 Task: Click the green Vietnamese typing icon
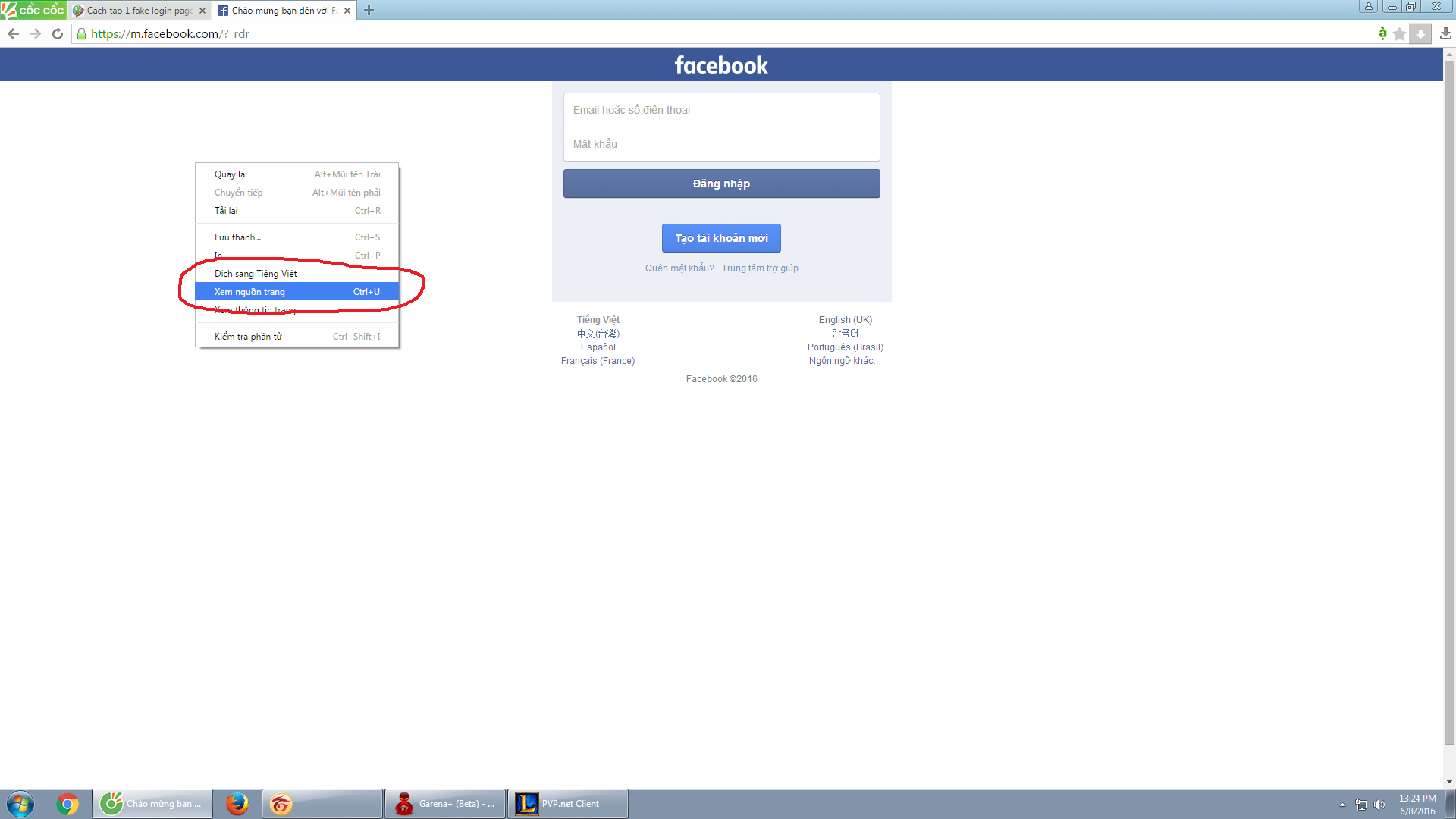click(x=1382, y=33)
